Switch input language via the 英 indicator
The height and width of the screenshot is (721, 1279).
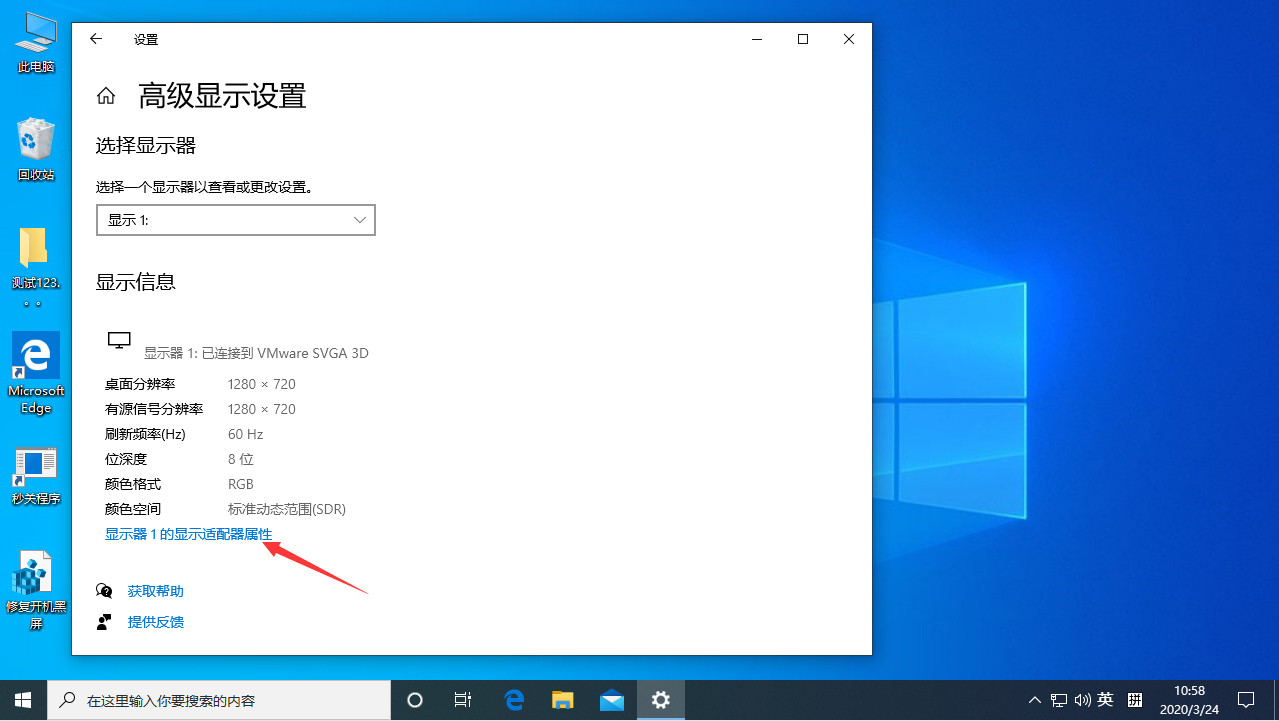pyautogui.click(x=1105, y=700)
